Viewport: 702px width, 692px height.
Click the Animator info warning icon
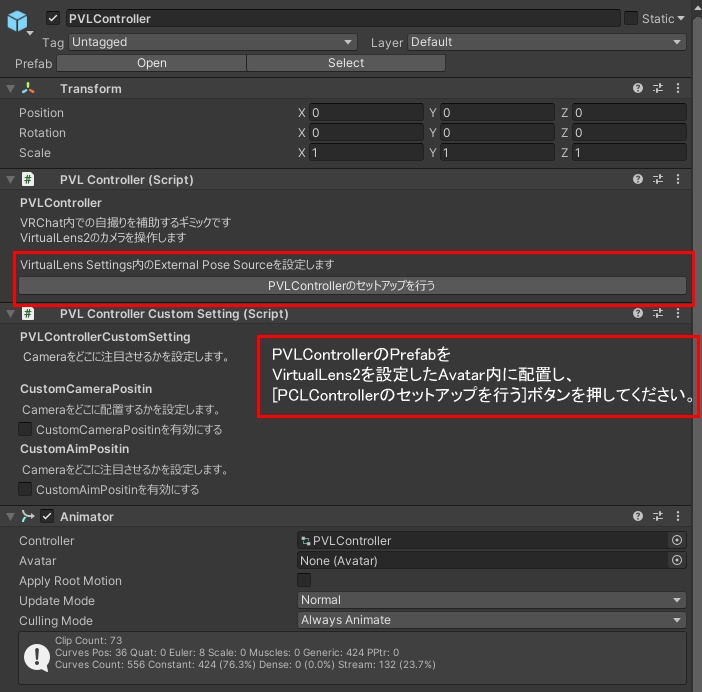tap(37, 658)
